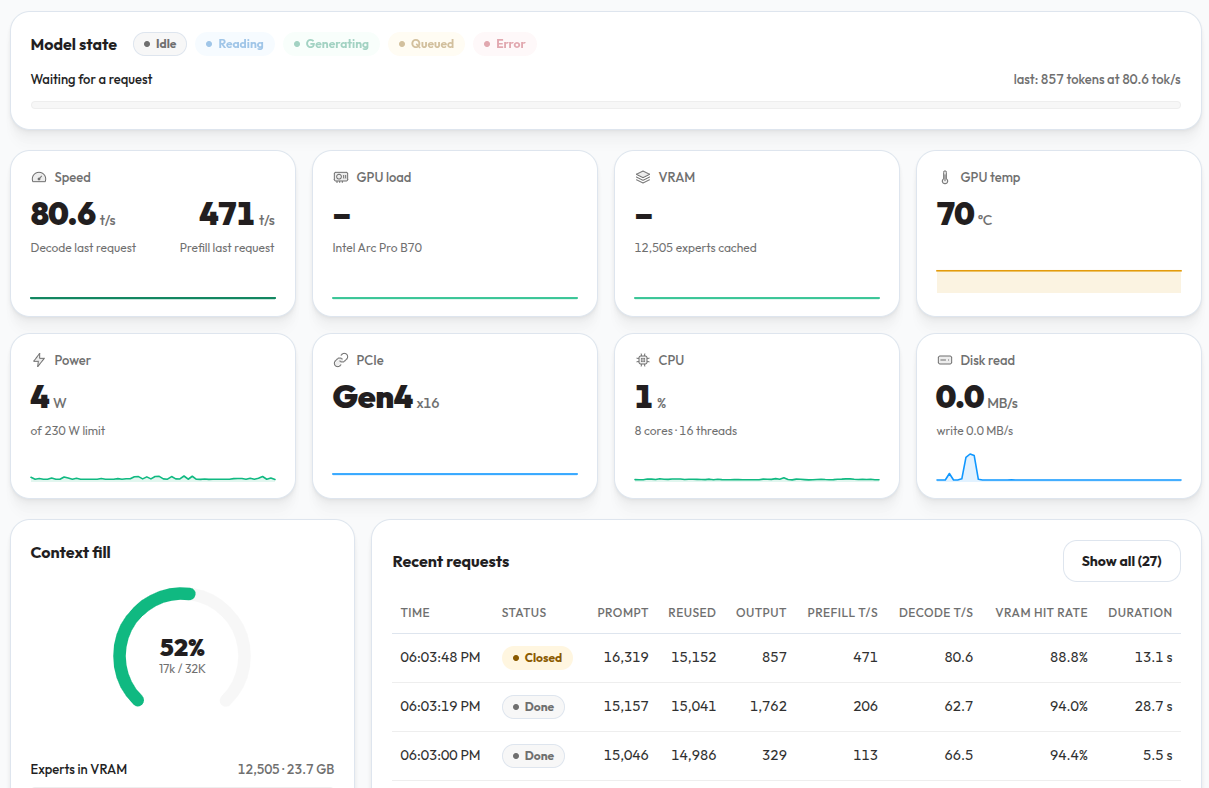Click the Intel Arc Pro B70 label

coord(377,248)
